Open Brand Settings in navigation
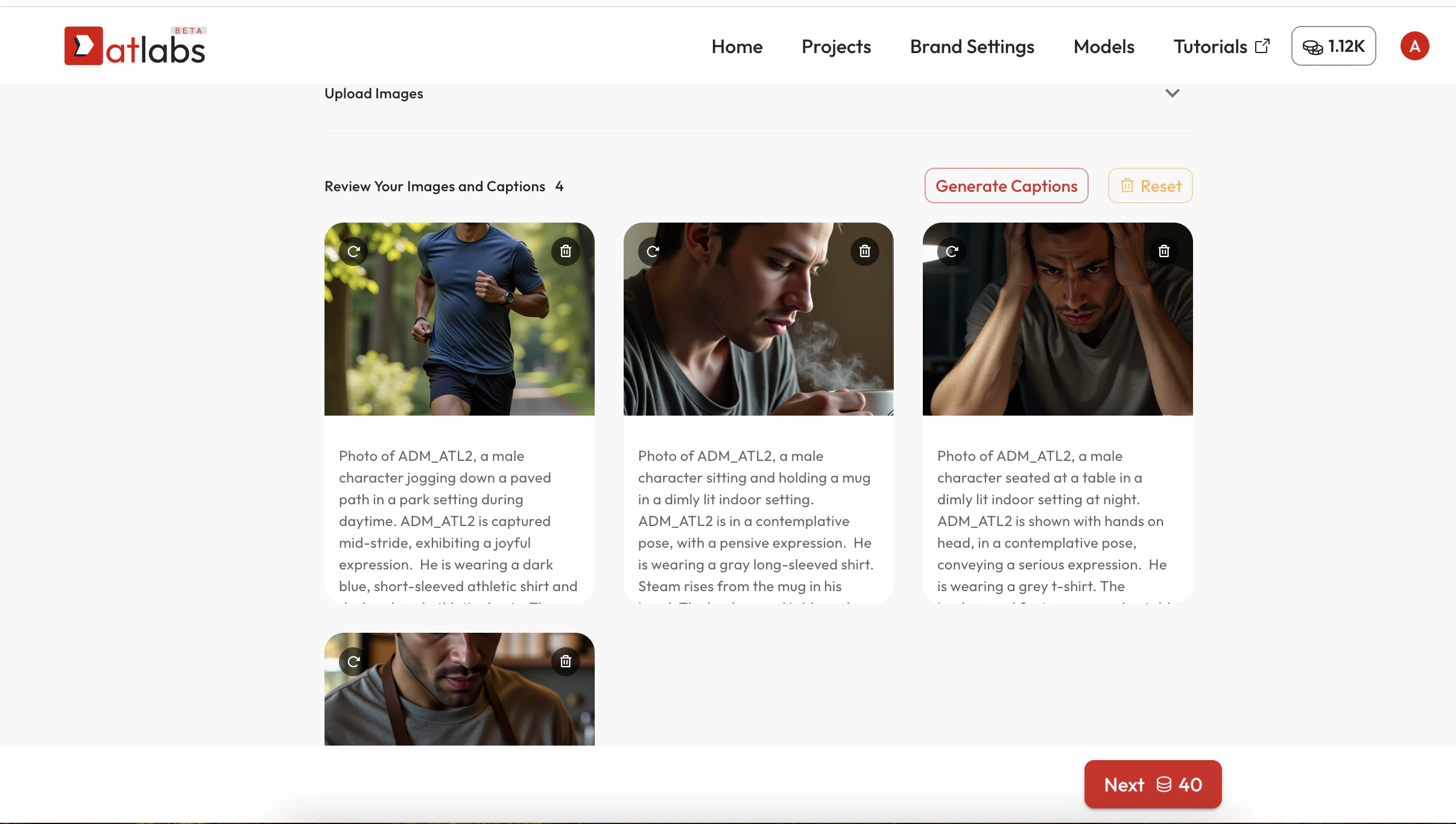Viewport: 1456px width, 824px height. (x=972, y=46)
